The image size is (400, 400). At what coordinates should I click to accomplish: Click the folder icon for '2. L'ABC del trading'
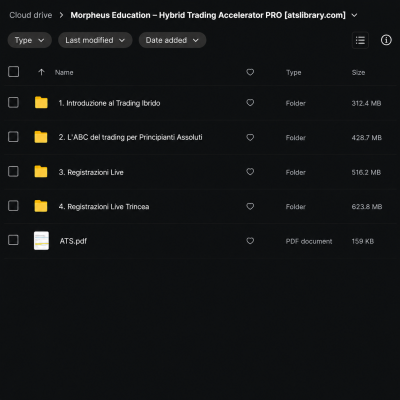[41, 137]
